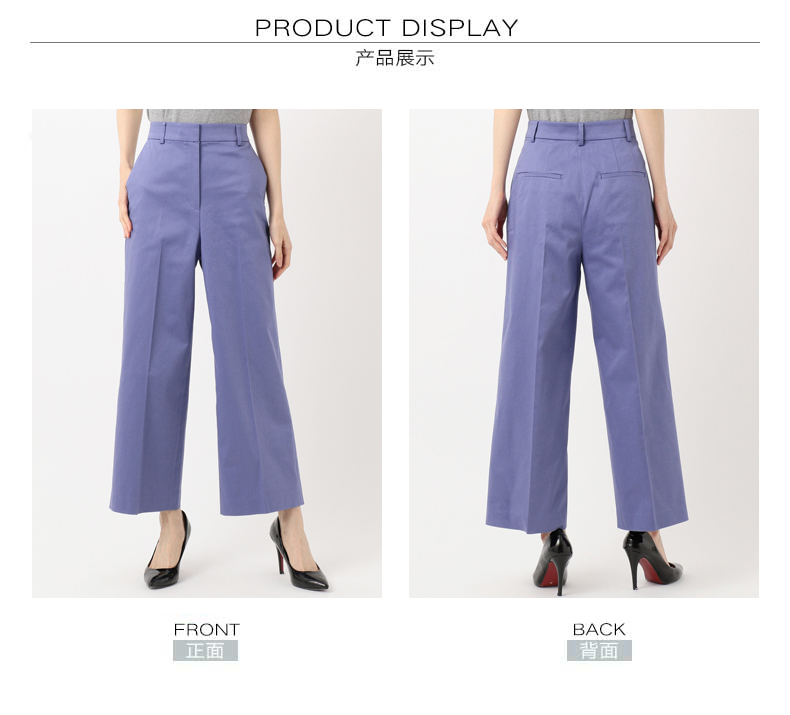This screenshot has width=790, height=715.
Task: Open the front view pants photo
Action: click(x=207, y=353)
